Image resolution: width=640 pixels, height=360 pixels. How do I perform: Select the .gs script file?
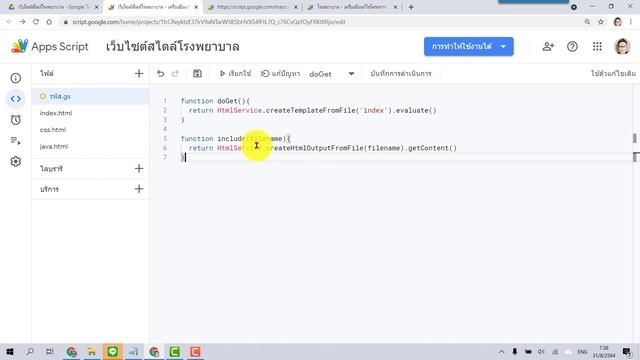(x=90, y=96)
